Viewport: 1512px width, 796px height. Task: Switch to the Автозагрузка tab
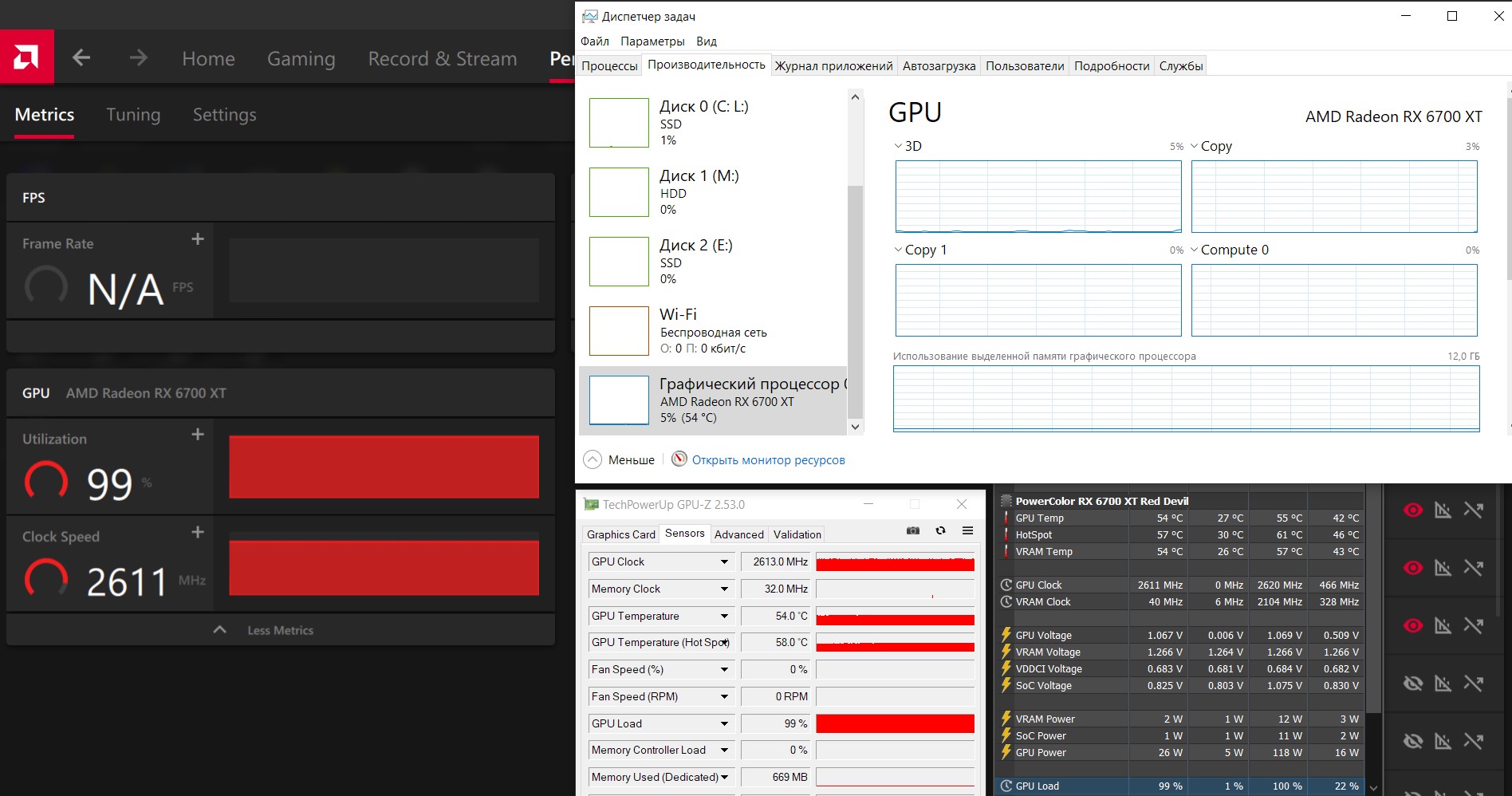(x=939, y=65)
